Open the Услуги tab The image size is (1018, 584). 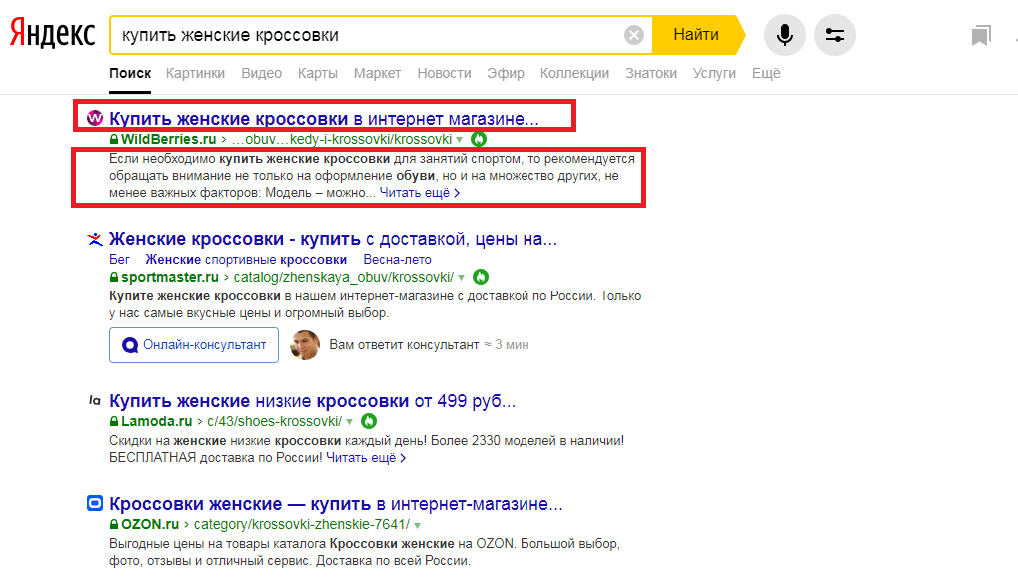(x=714, y=73)
